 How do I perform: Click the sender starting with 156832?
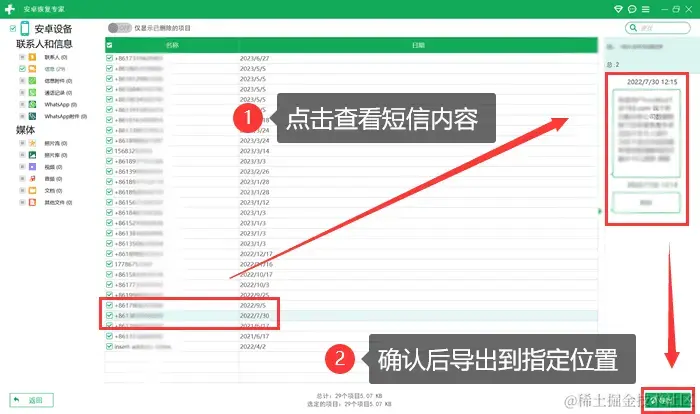(x=133, y=151)
